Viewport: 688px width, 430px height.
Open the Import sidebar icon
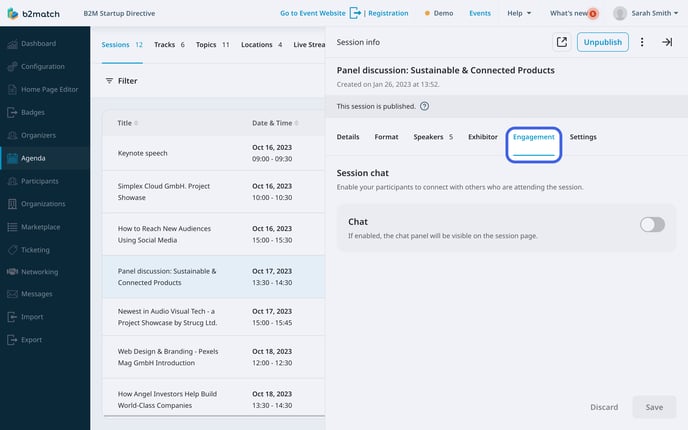point(12,317)
